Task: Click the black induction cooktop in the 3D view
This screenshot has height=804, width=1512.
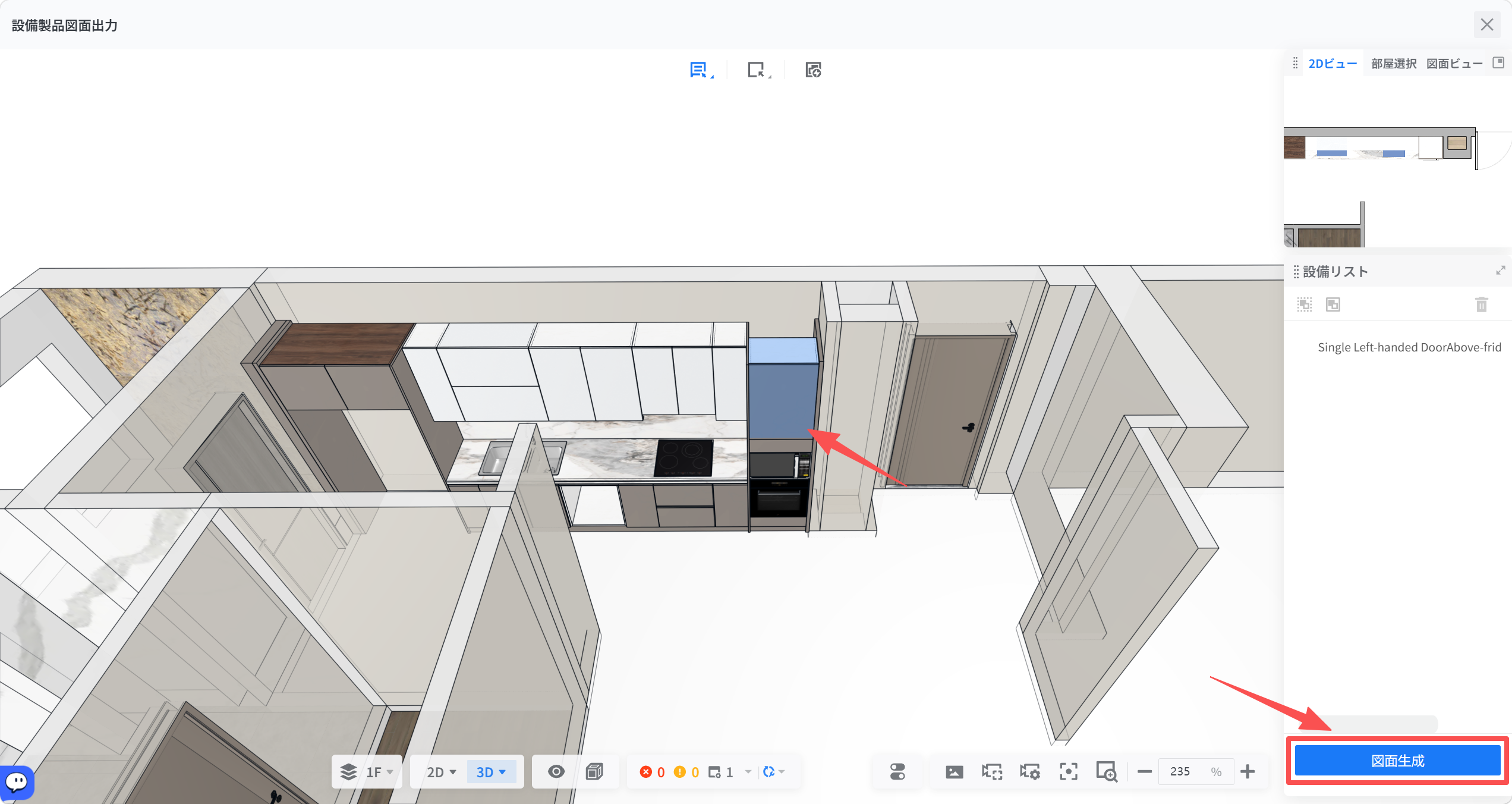Action: (x=683, y=457)
